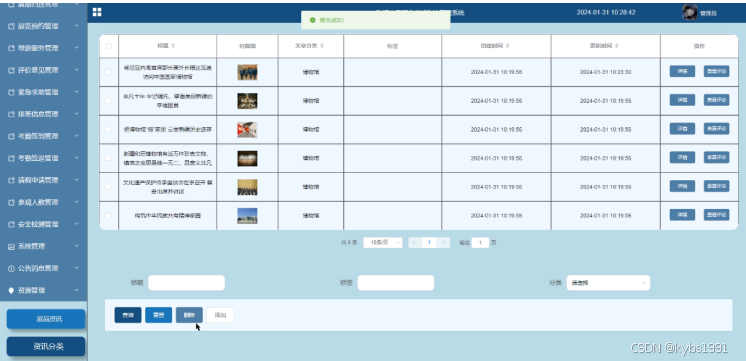Tick the checkbox for the 文化遗产保护 article row
This screenshot has width=746, height=361.
click(x=108, y=187)
